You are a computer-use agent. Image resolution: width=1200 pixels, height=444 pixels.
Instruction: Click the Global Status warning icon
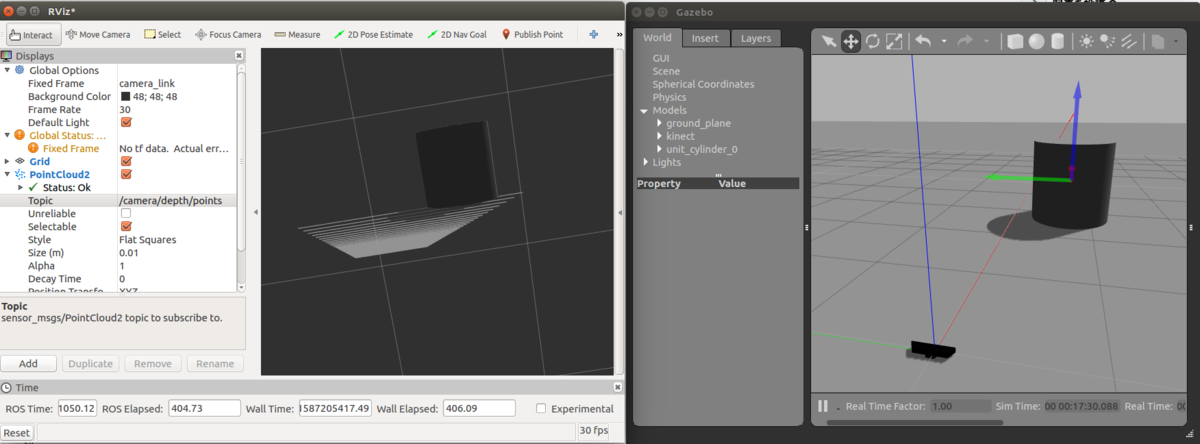pos(20,135)
